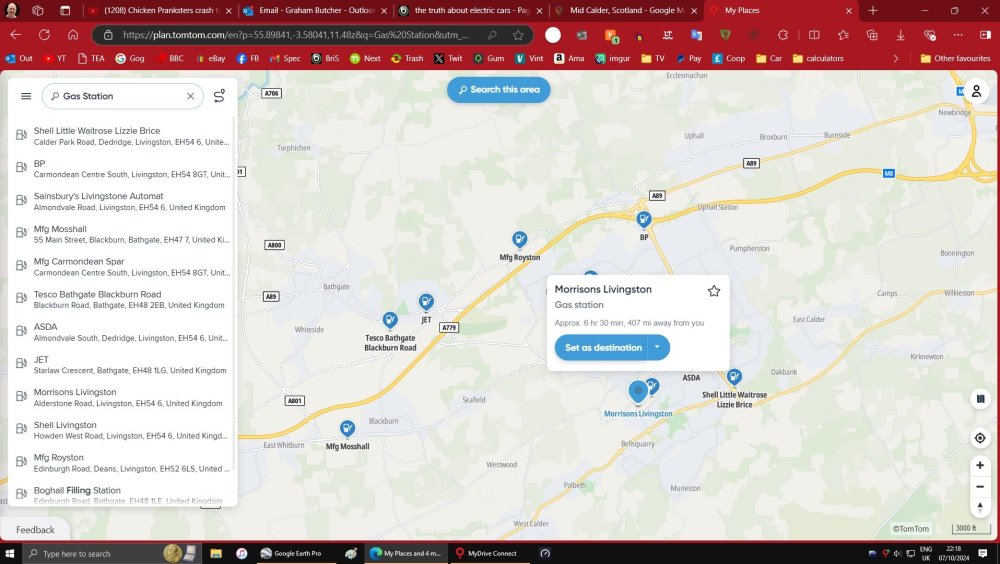1000x564 pixels.
Task: Select the Mfg Mosshall map pin
Action: (347, 428)
